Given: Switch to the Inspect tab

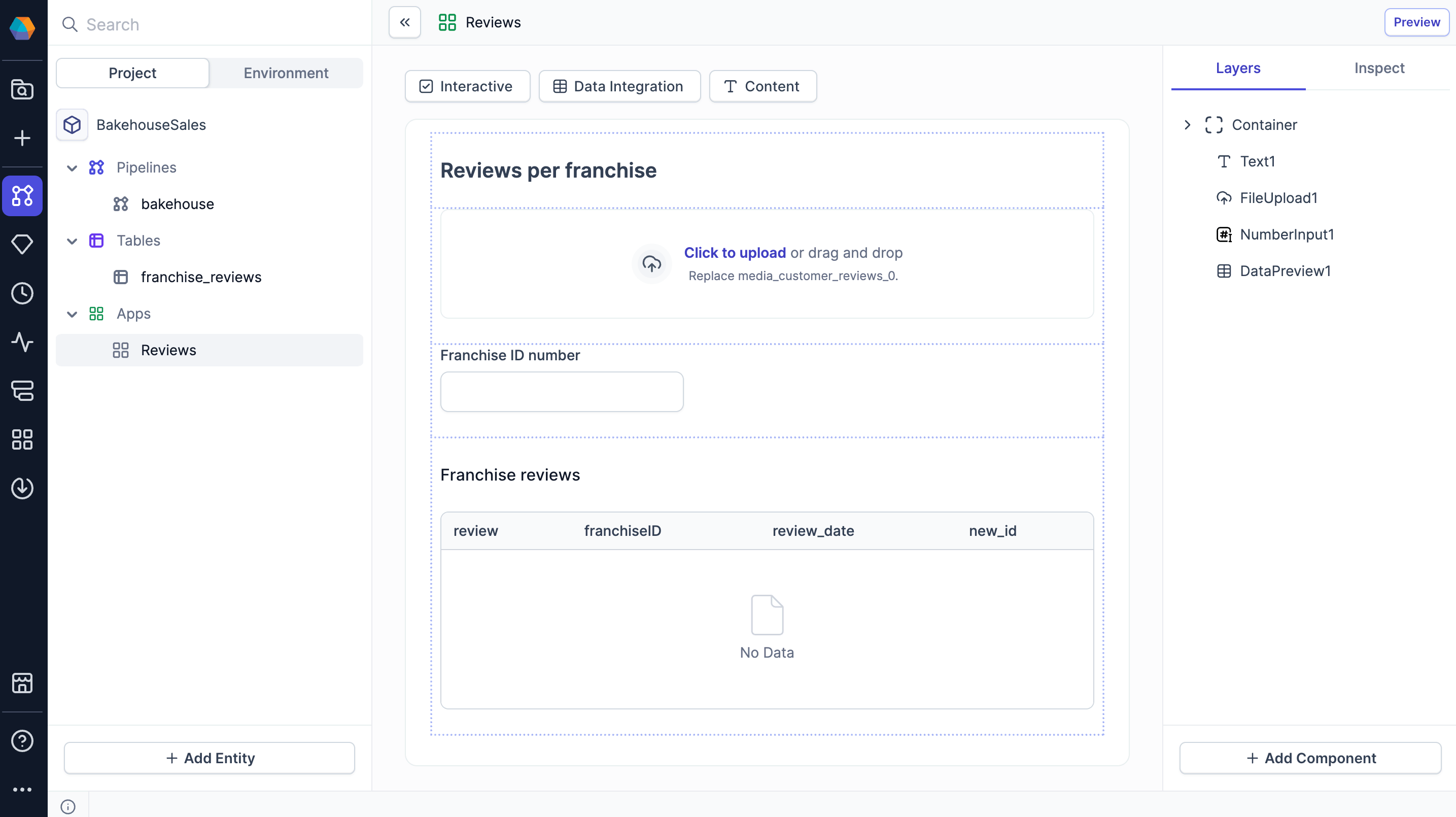Looking at the screenshot, I should 1379,68.
